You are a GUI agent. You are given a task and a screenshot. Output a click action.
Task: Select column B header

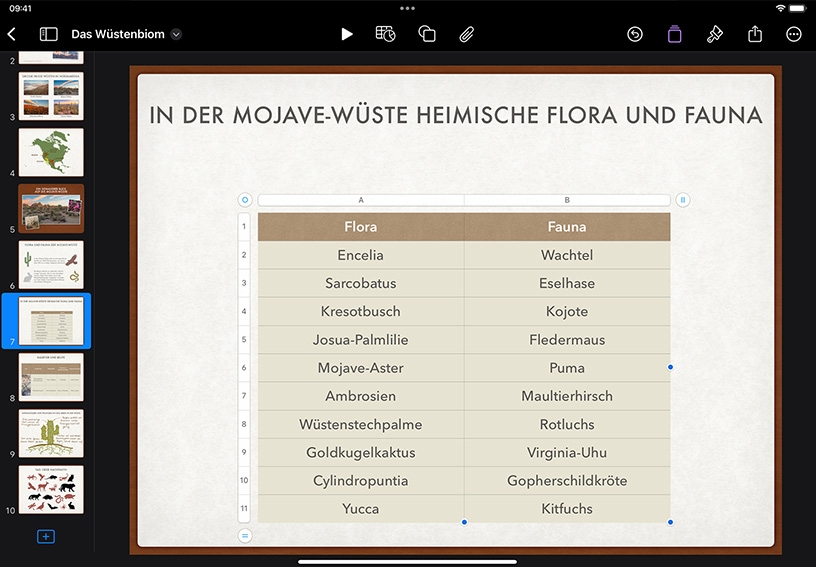coord(567,200)
